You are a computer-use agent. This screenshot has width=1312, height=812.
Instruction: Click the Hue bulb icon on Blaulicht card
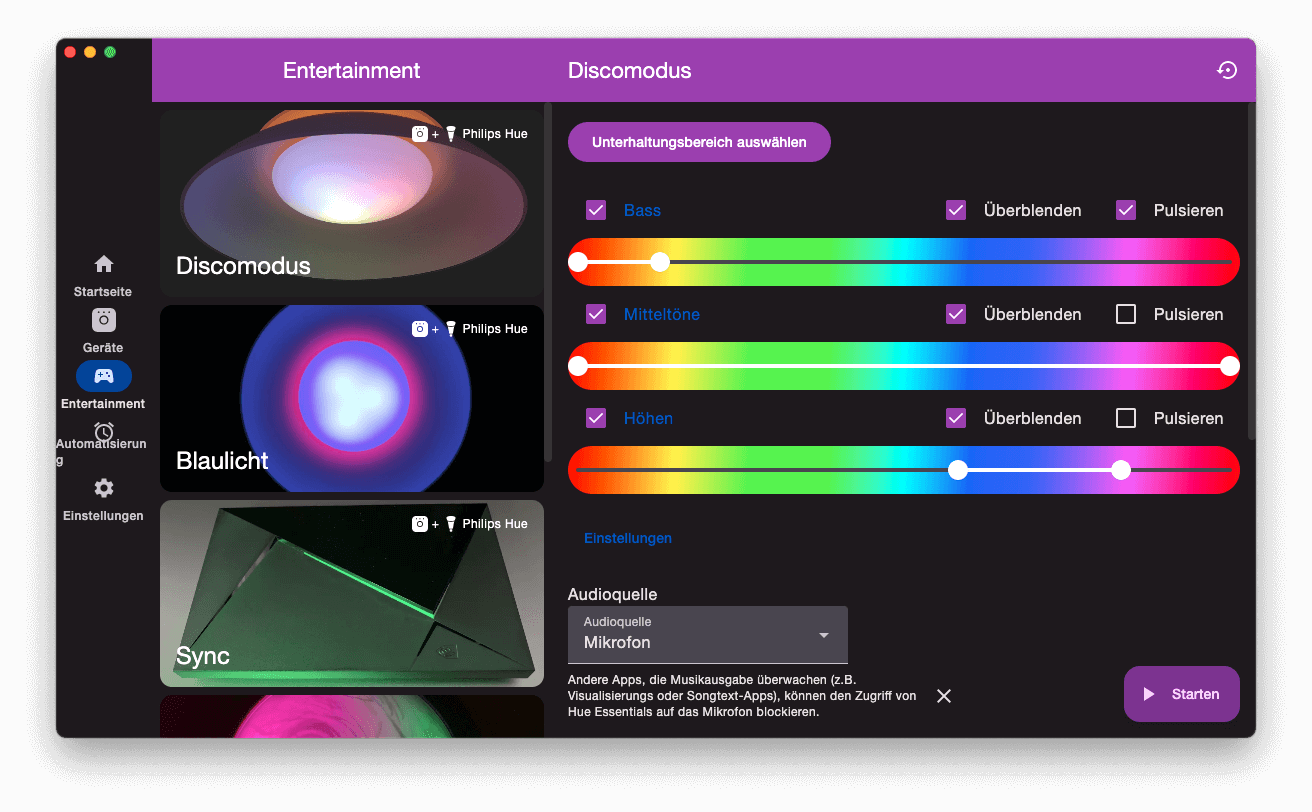pos(451,329)
